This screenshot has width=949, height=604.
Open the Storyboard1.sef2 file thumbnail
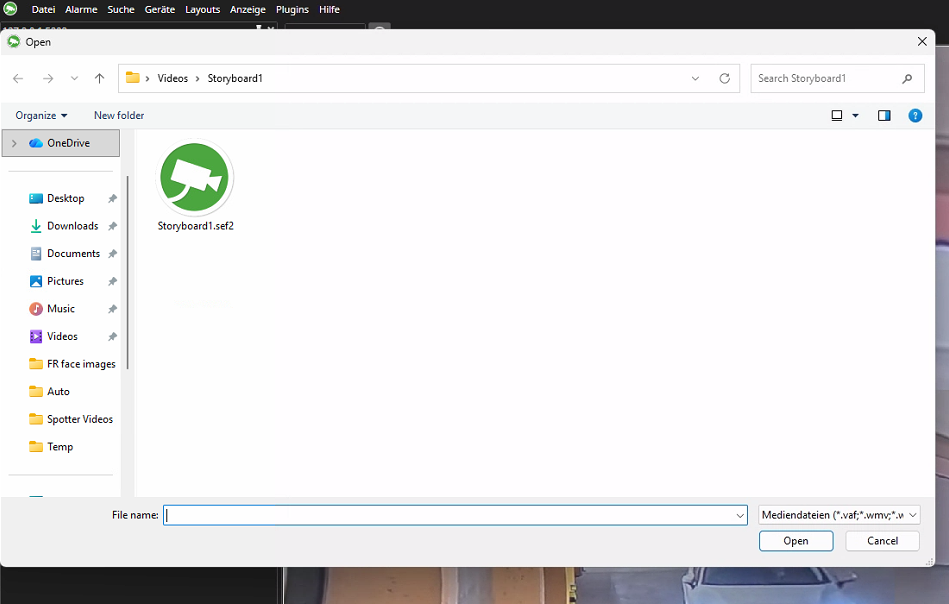194,178
